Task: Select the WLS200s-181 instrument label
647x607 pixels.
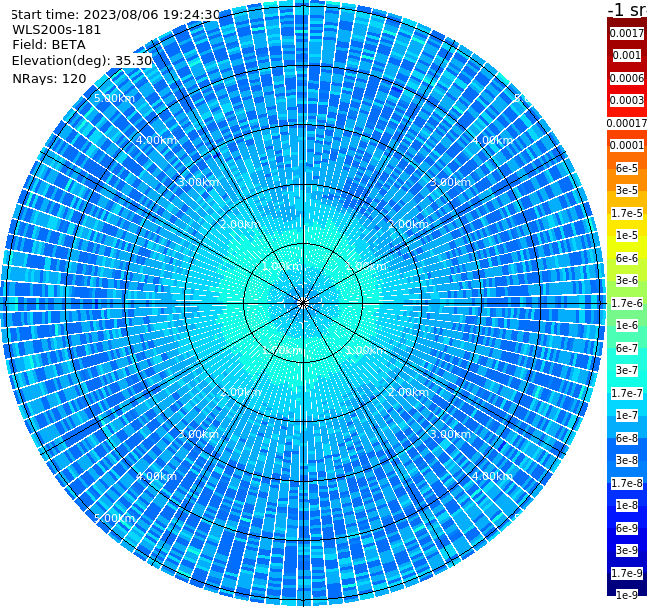Action: click(57, 30)
